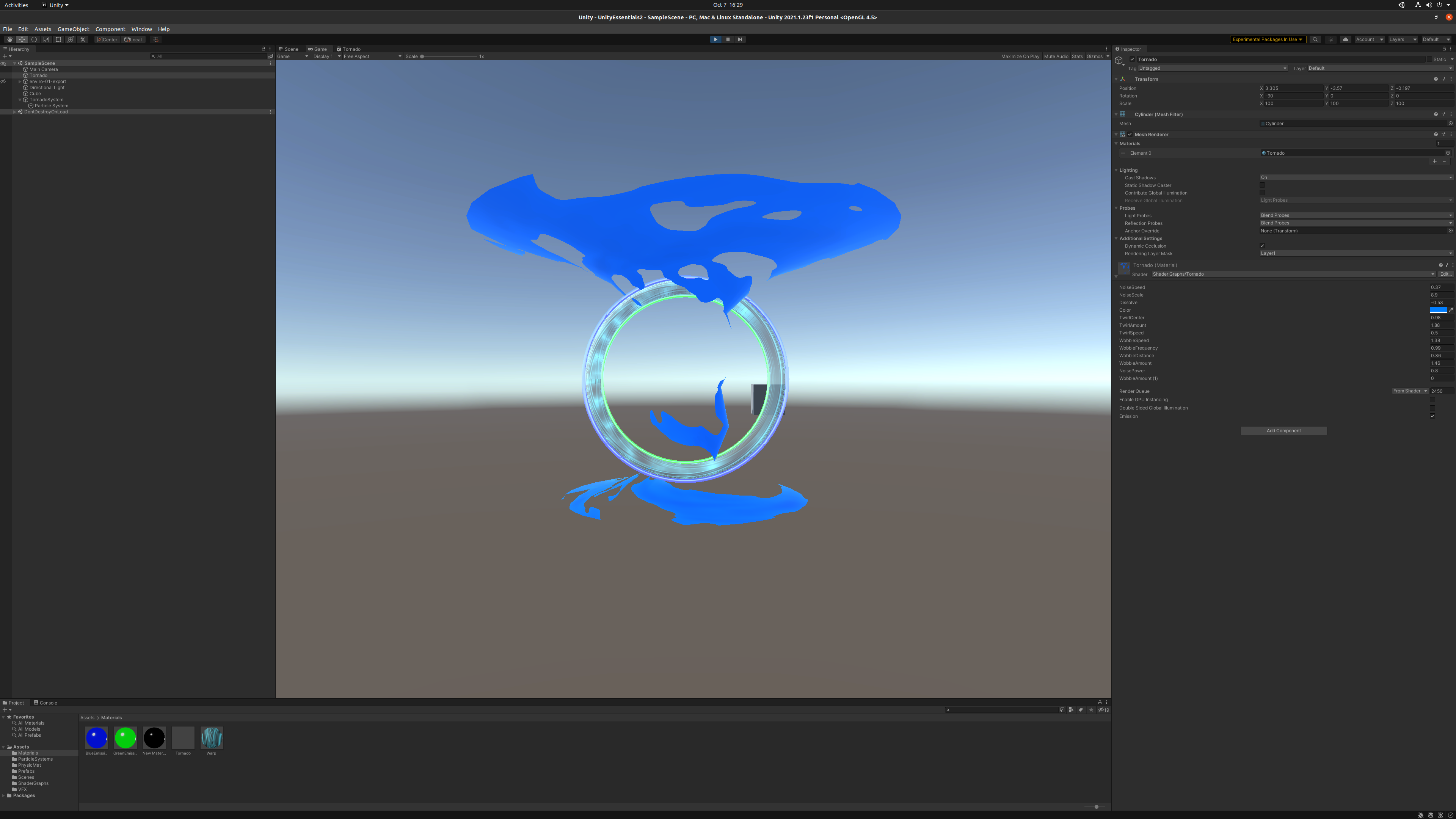Adjust the NoiseSpeed slider value
Viewport: 1456px width, 819px height.
point(1440,287)
